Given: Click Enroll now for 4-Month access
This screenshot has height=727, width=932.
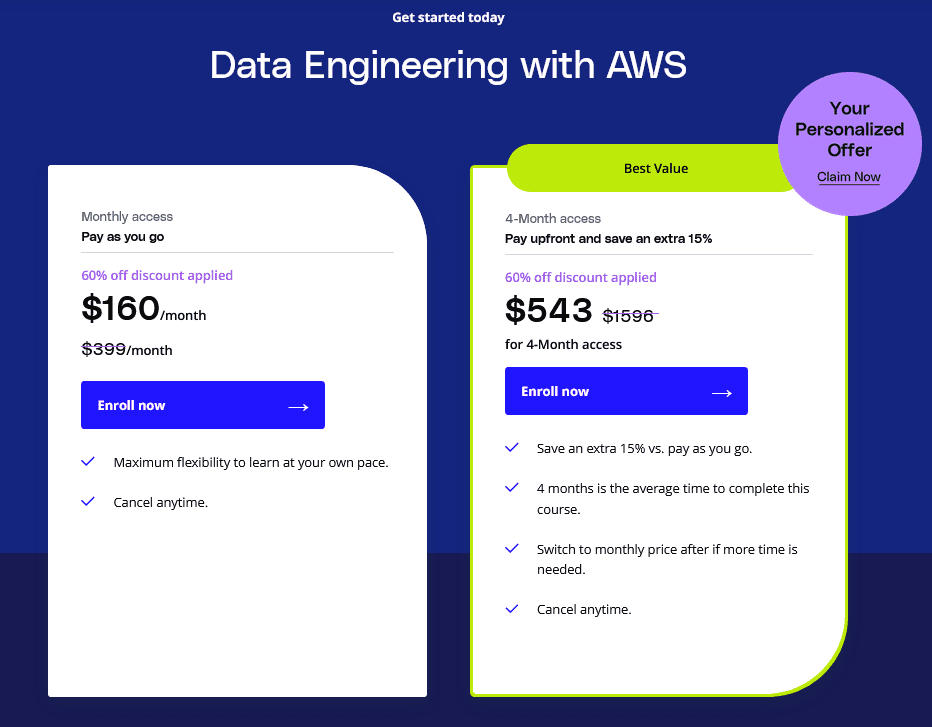Looking at the screenshot, I should coord(626,391).
